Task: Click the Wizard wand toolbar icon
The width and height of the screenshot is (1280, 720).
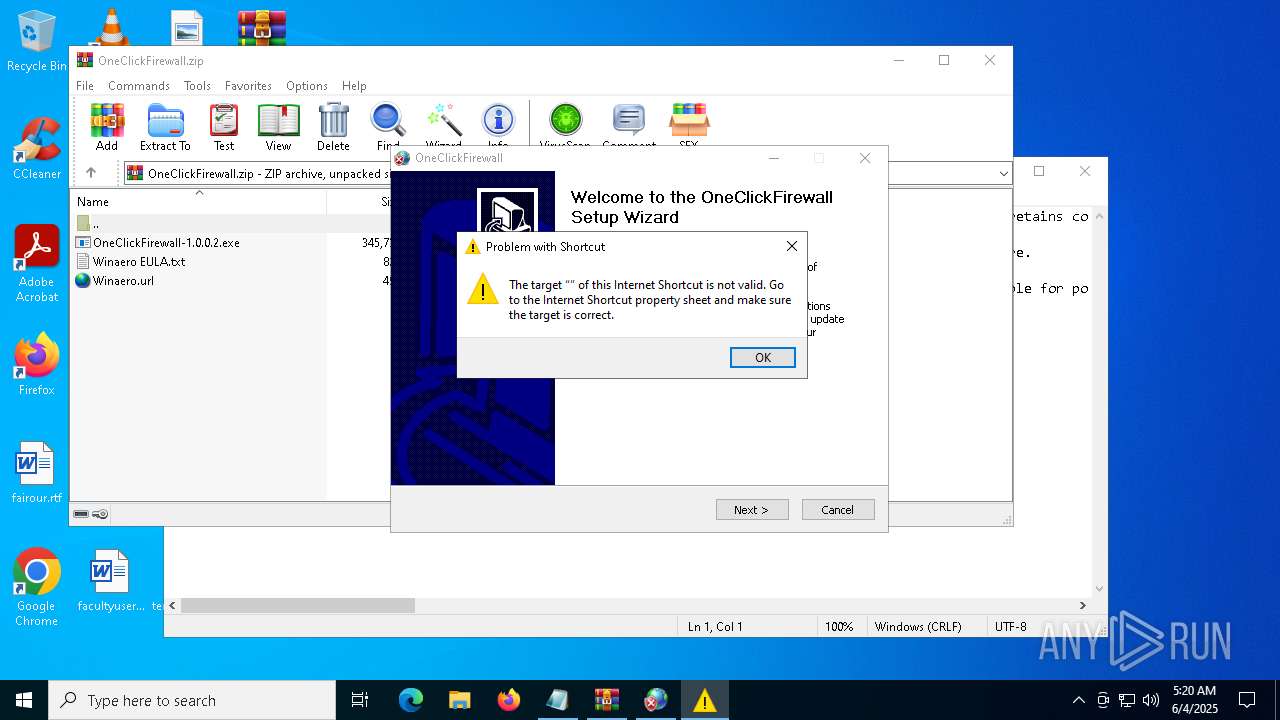Action: 443,127
